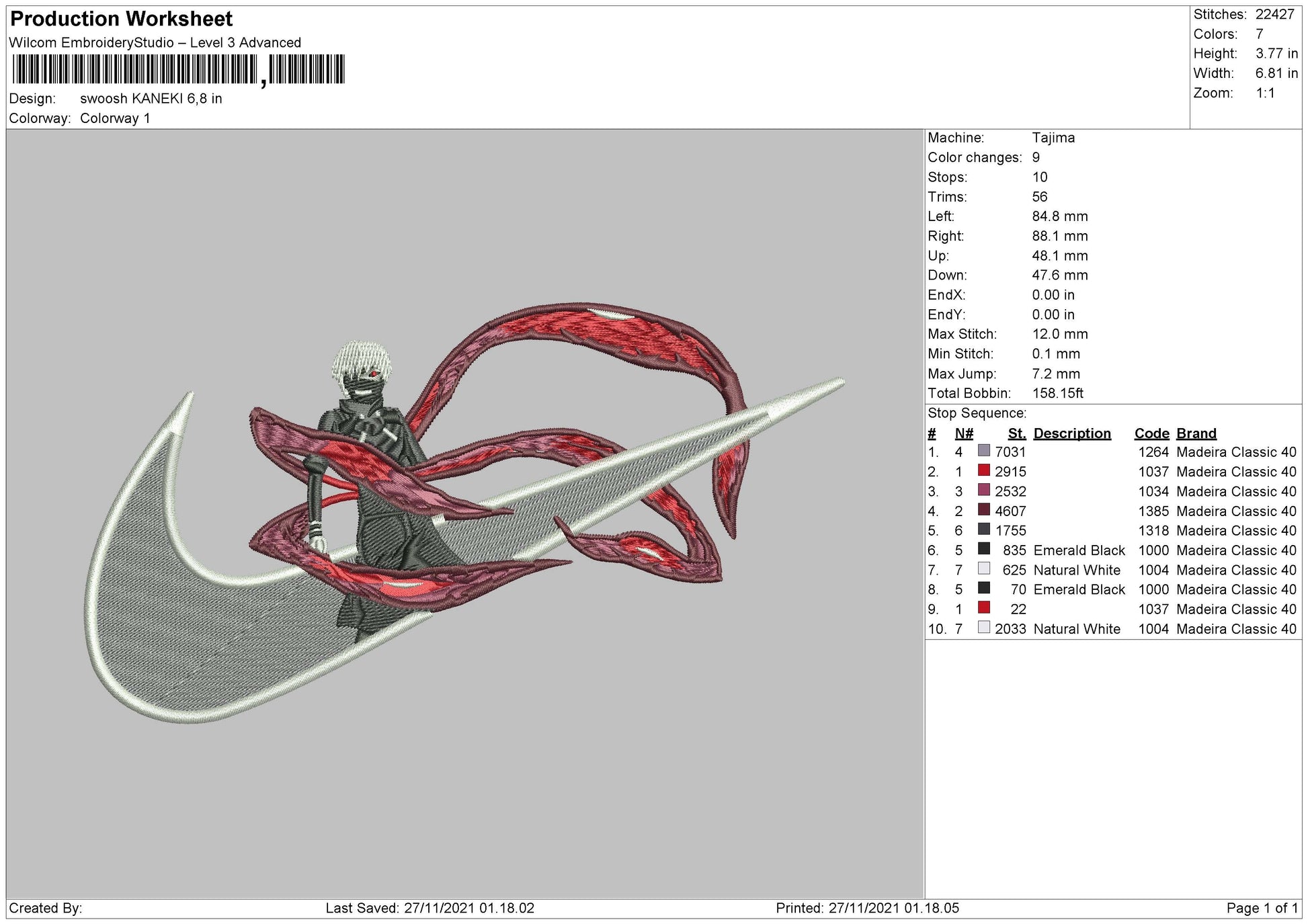
Task: Click the Height value 3.77 in
Action: coord(1276,53)
